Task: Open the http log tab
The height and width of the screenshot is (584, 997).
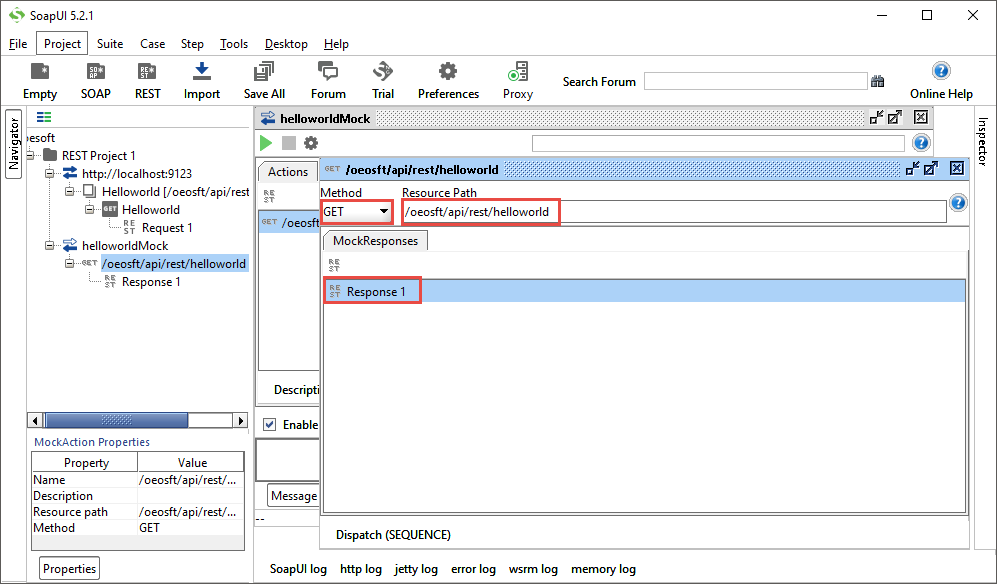Action: [361, 569]
